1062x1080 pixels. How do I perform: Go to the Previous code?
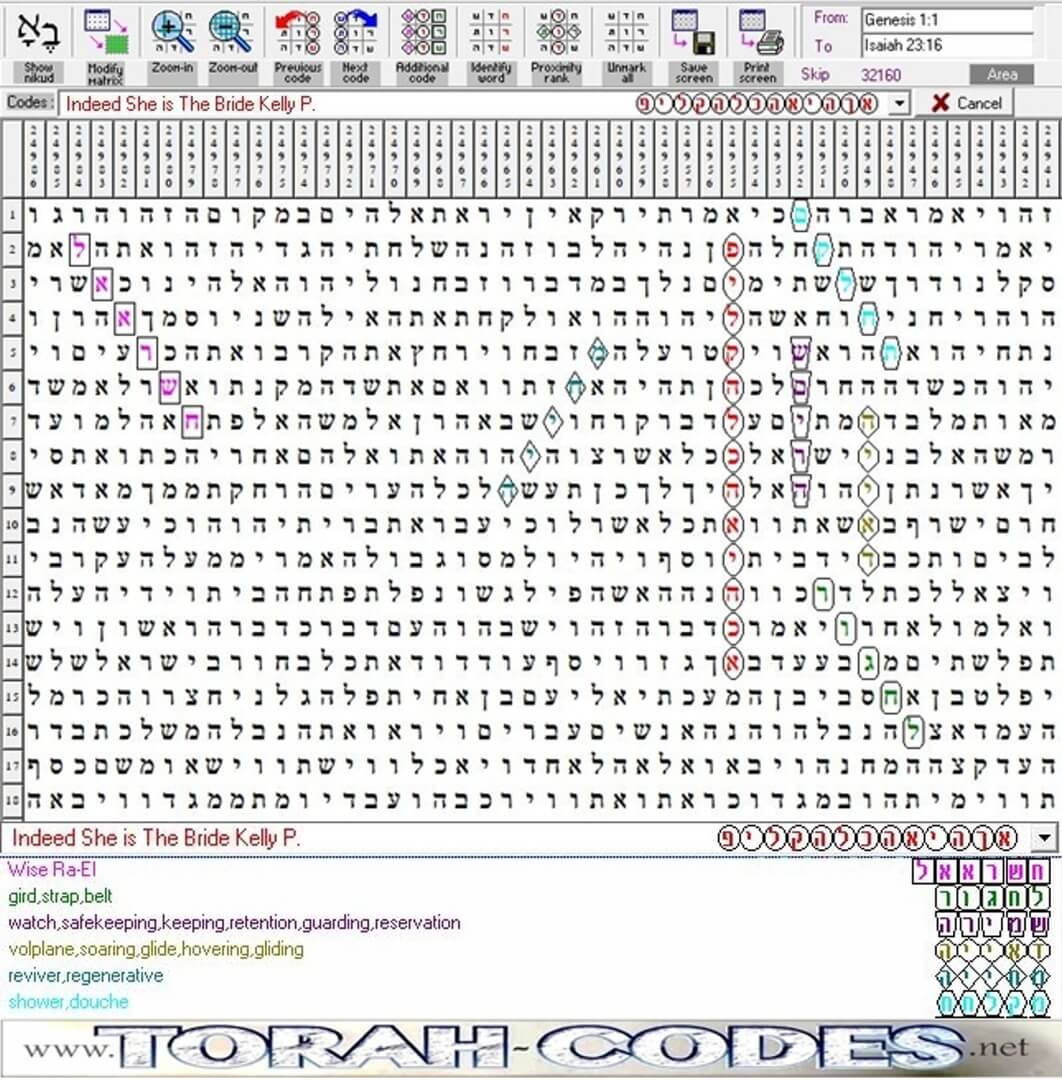tap(297, 33)
